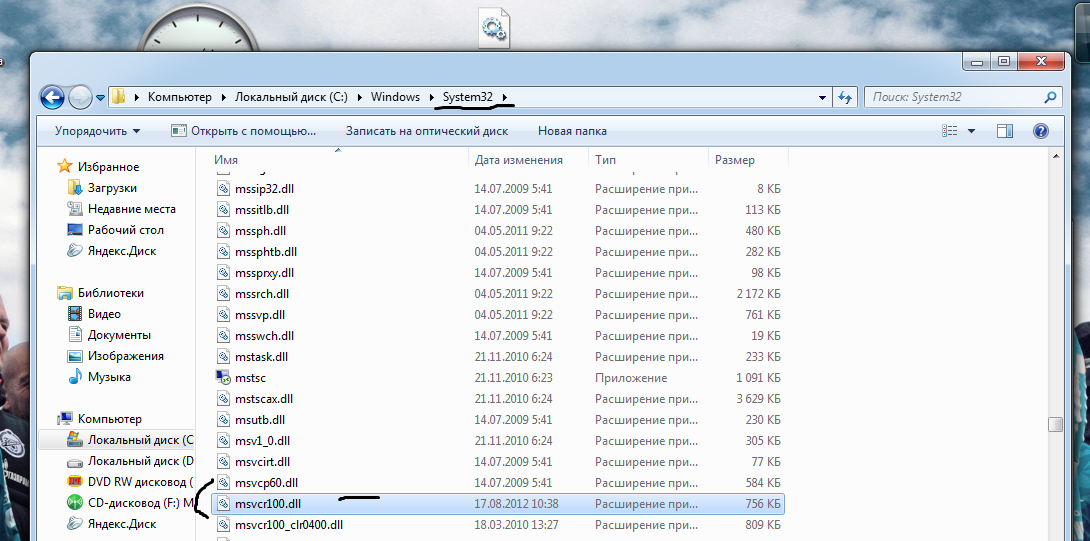The width and height of the screenshot is (1090, 541).
Task: Click the mssprxy.dll file icon
Action: pyautogui.click(x=222, y=272)
